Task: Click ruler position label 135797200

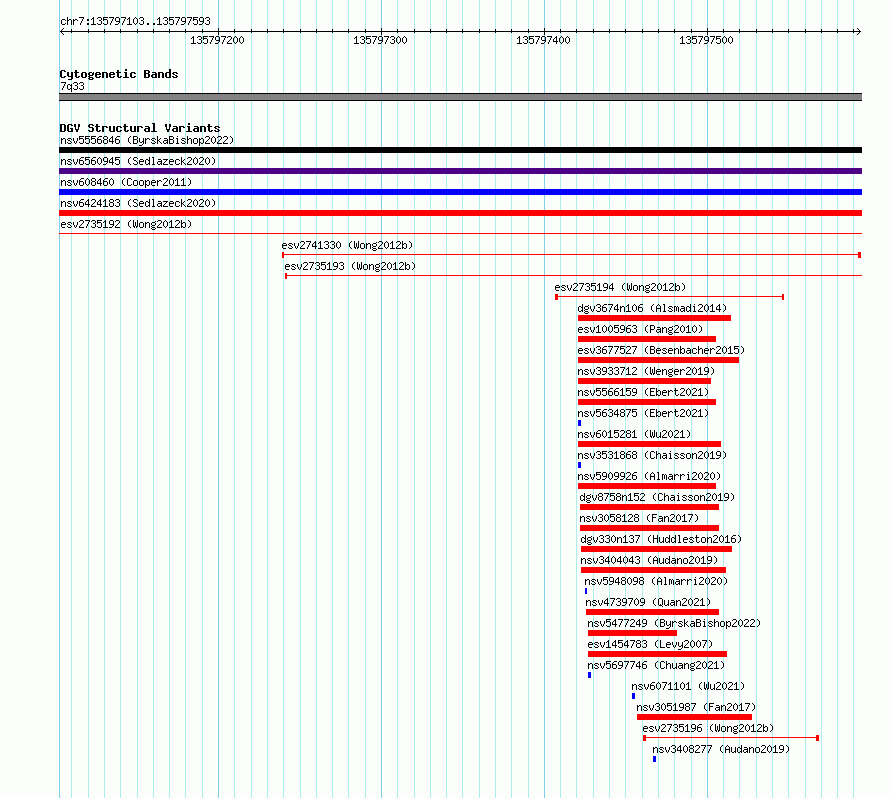Action: tap(217, 40)
